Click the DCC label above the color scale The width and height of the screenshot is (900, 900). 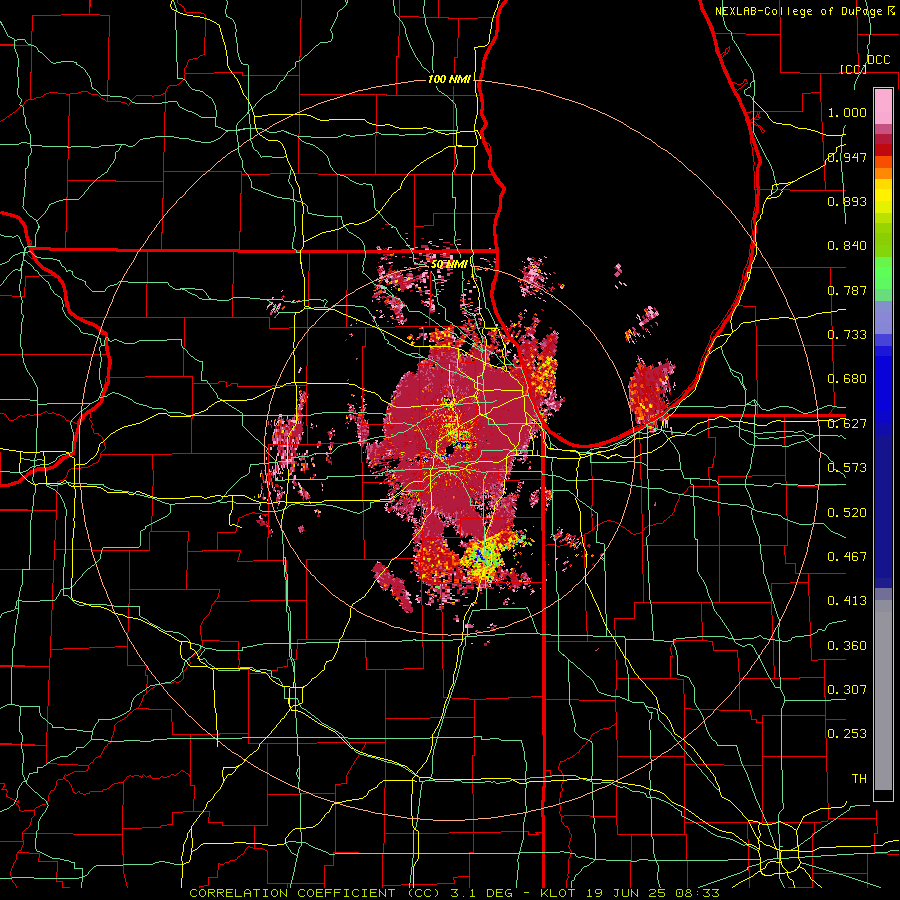878,60
